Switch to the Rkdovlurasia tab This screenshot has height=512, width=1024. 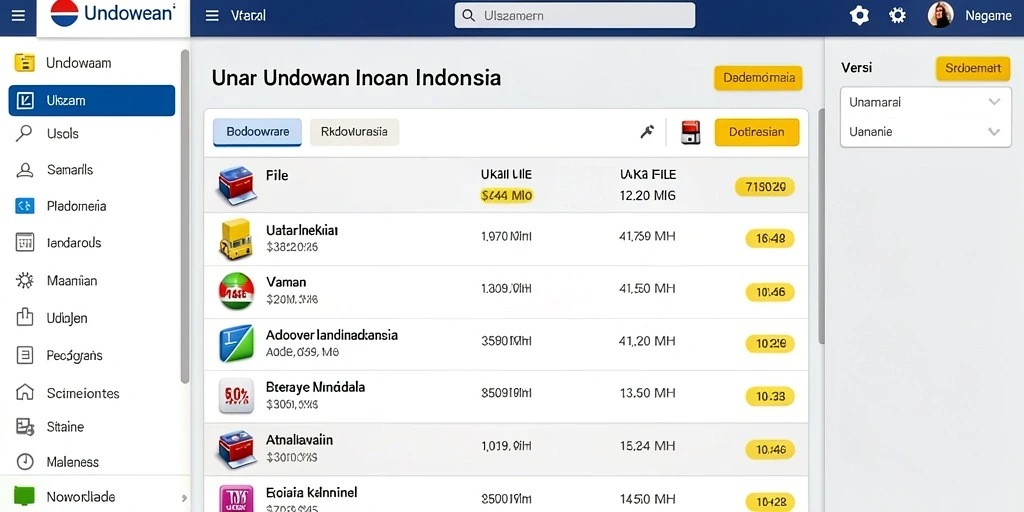pyautogui.click(x=355, y=132)
